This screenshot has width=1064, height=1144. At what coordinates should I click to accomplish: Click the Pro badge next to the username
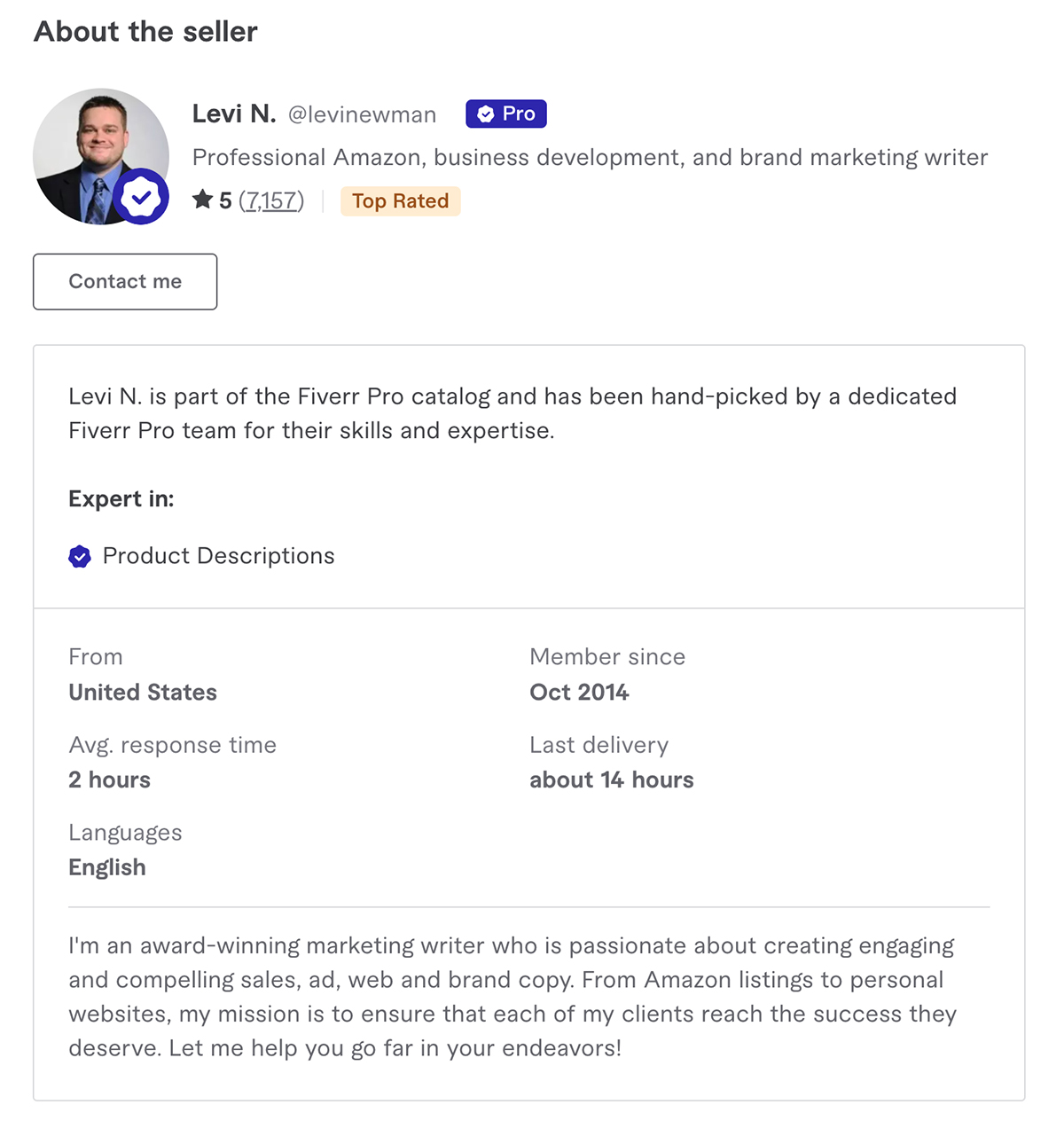pos(506,114)
